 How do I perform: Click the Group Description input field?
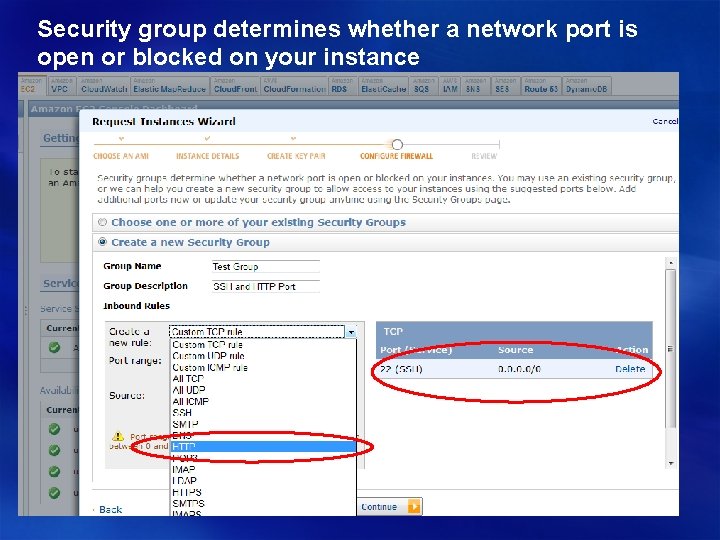[265, 287]
